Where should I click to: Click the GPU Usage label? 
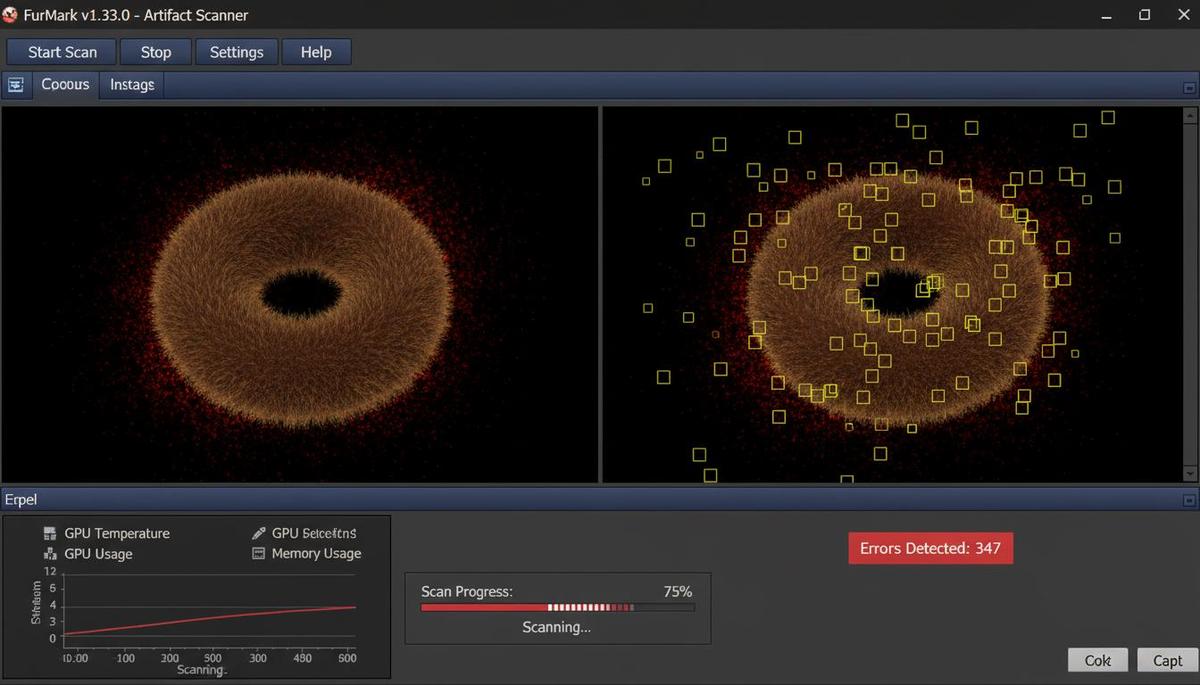(98, 553)
